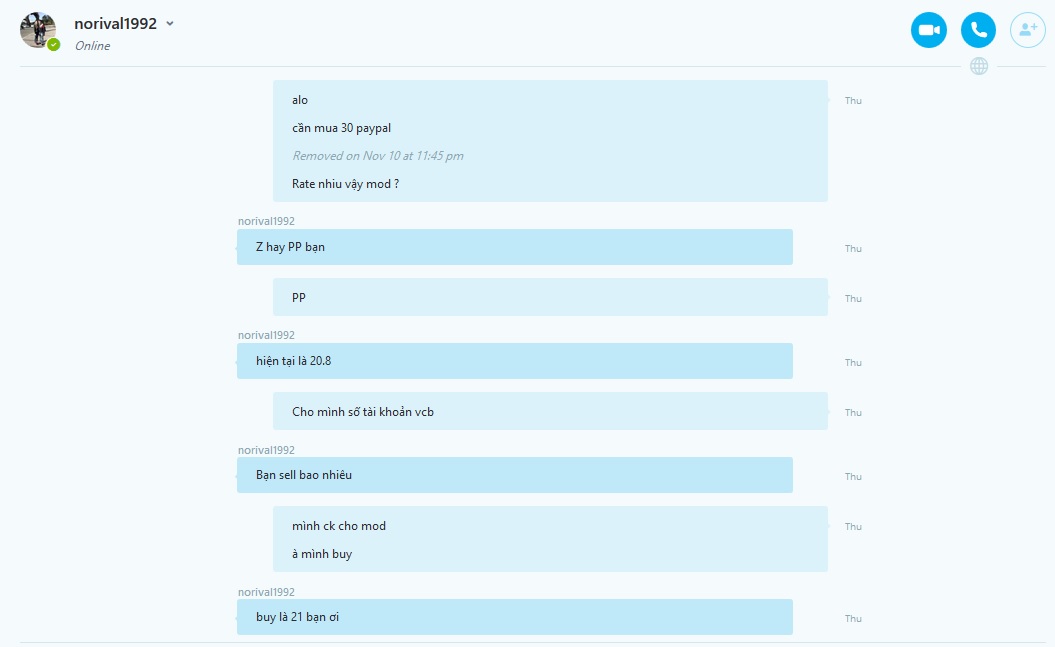Open the norival1992 contact name header
The width and height of the screenshot is (1055, 647).
pos(115,24)
